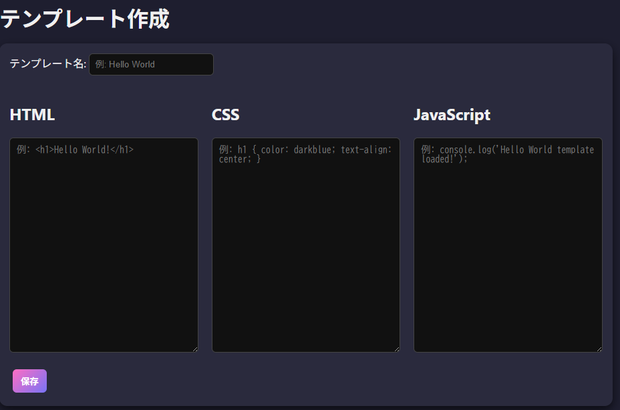Click the <h1>Hello World!</h1> placeholder text
The height and width of the screenshot is (410, 620).
coord(85,149)
